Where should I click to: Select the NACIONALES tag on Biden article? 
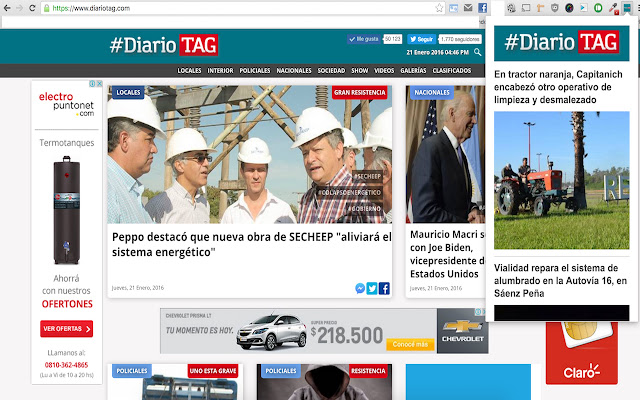tap(432, 93)
